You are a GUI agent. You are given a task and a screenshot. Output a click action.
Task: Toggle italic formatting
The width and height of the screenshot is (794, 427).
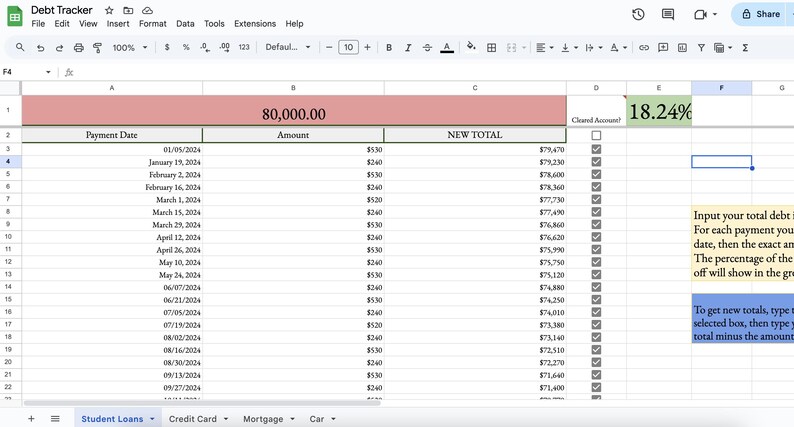point(408,48)
